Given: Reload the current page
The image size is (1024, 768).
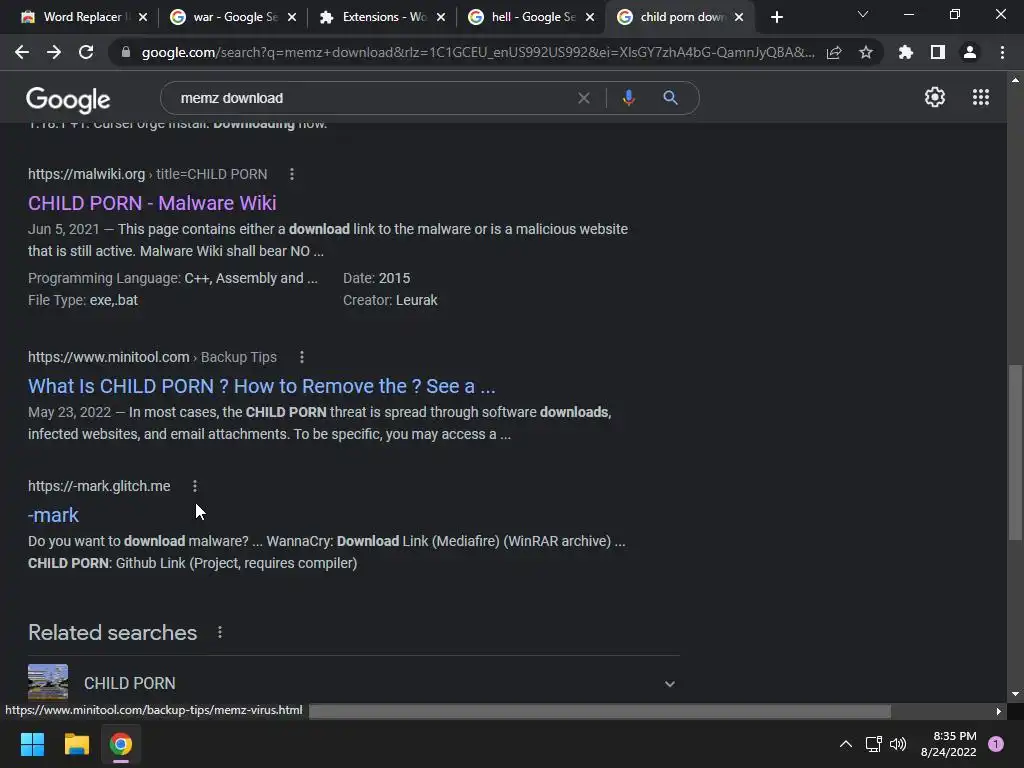Looking at the screenshot, I should pos(86,52).
